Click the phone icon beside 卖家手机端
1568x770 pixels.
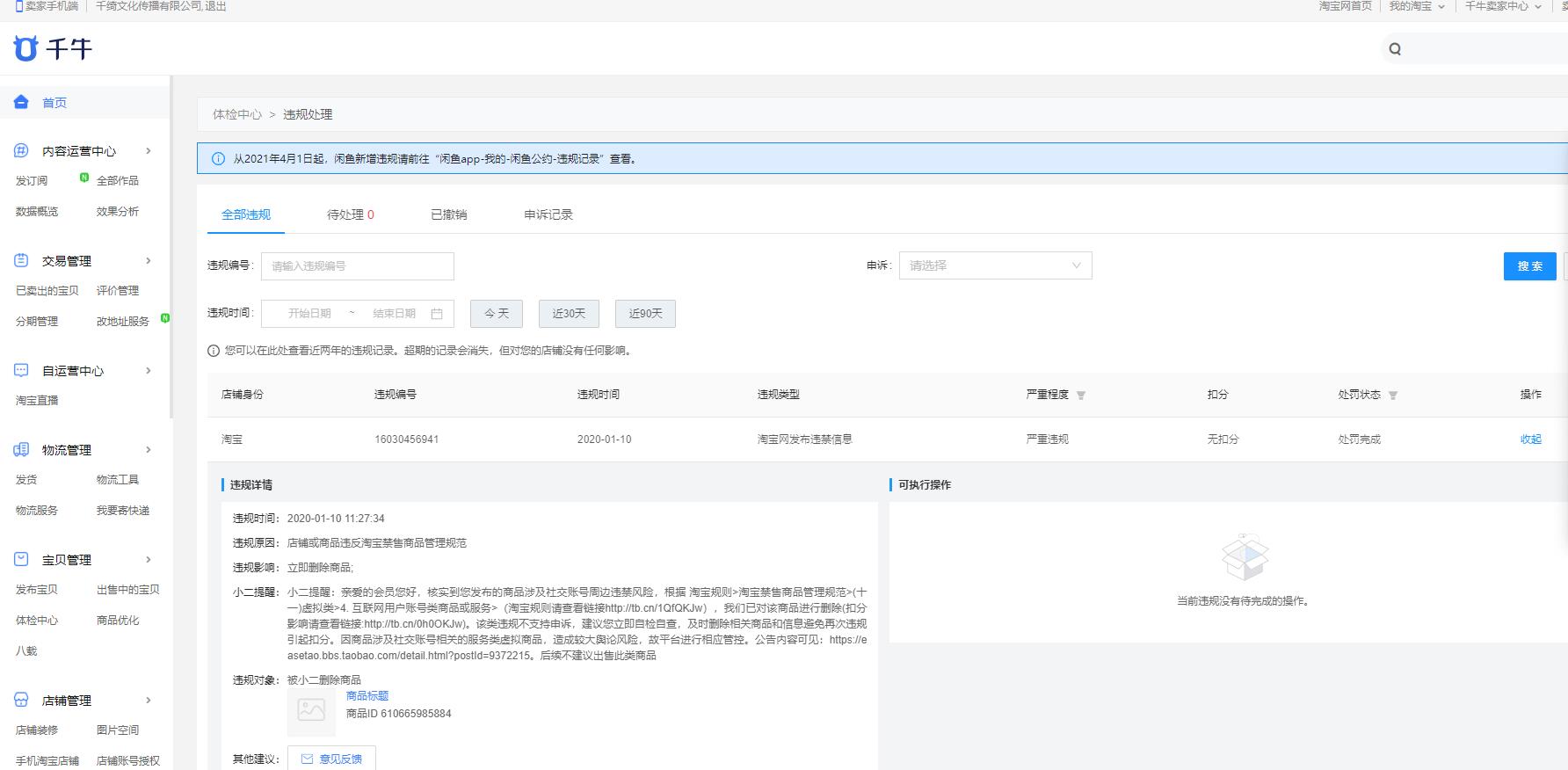[18, 6]
